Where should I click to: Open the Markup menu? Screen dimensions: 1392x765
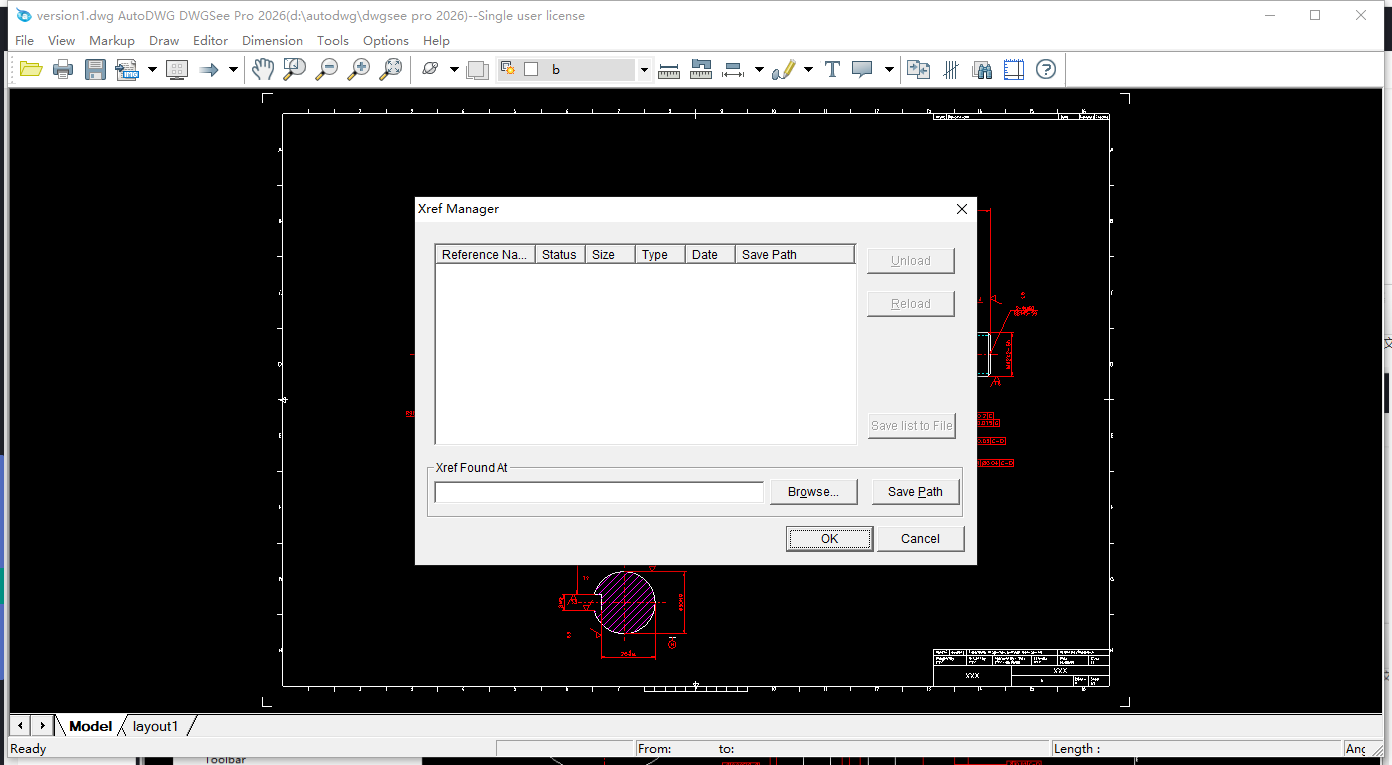tap(112, 41)
